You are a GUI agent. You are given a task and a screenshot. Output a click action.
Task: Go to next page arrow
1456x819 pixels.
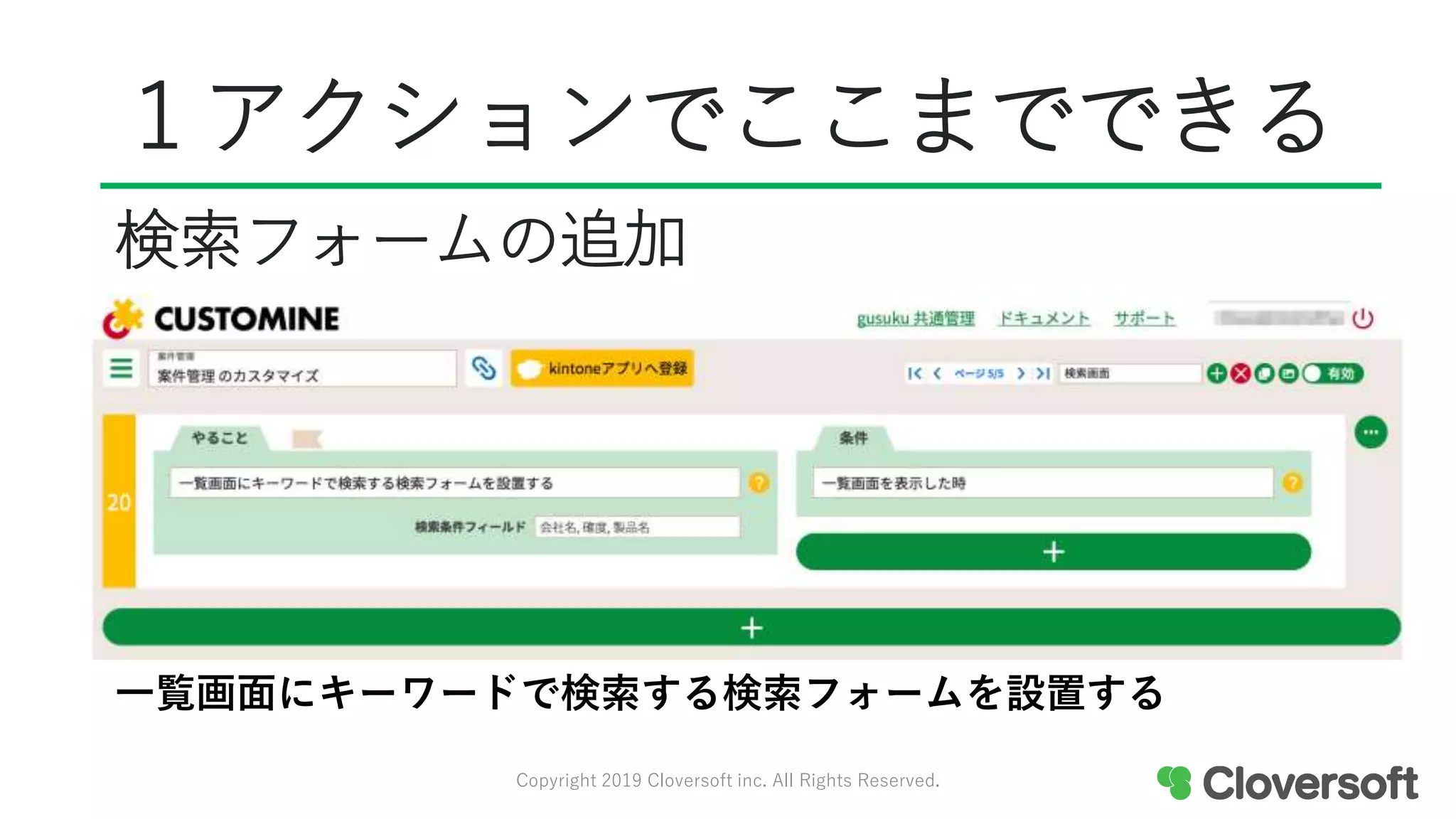tap(1021, 373)
